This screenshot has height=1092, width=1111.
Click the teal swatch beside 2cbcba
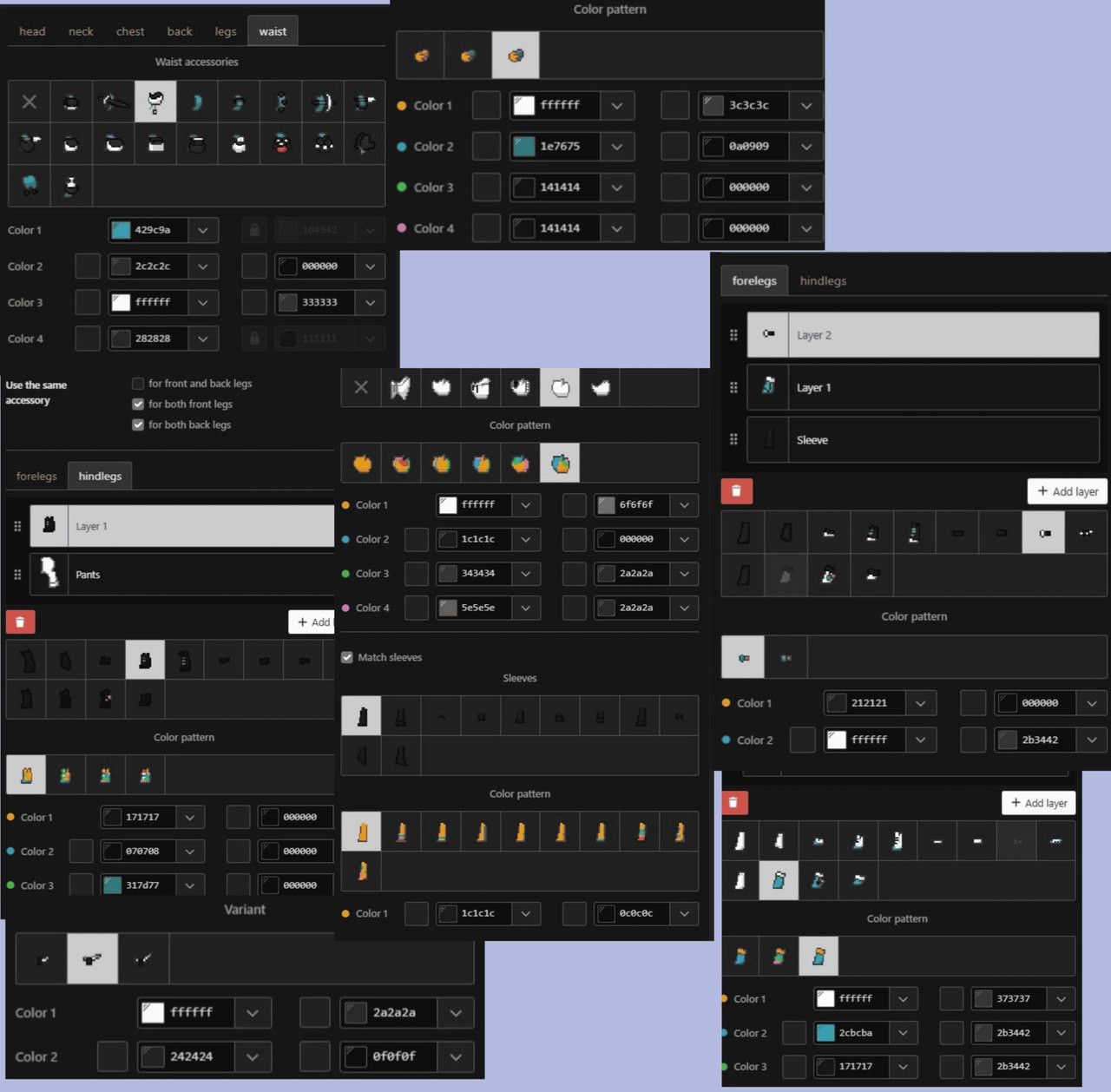click(x=825, y=1033)
